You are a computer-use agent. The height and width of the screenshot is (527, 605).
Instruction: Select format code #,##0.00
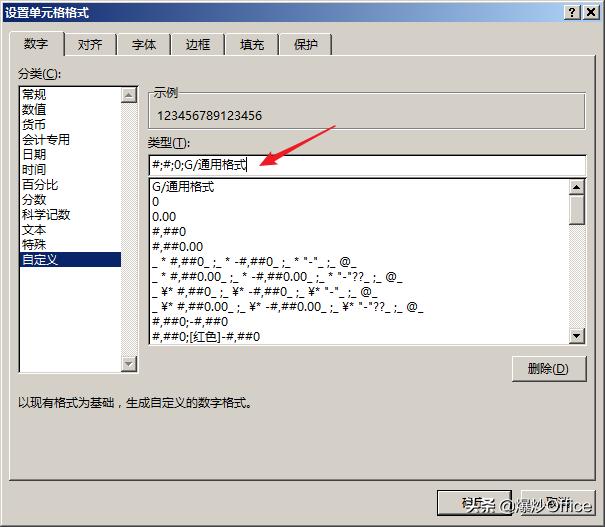[360, 247]
